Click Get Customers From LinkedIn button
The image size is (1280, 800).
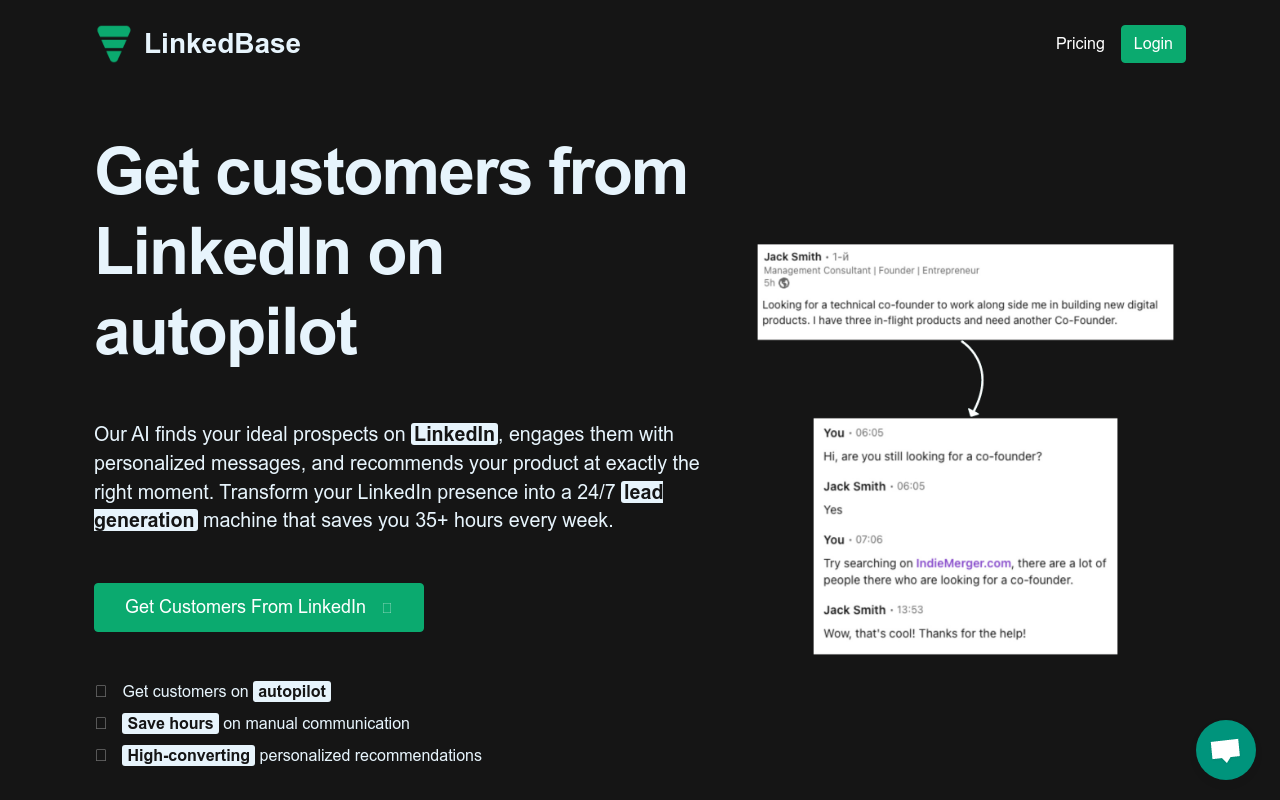point(259,607)
